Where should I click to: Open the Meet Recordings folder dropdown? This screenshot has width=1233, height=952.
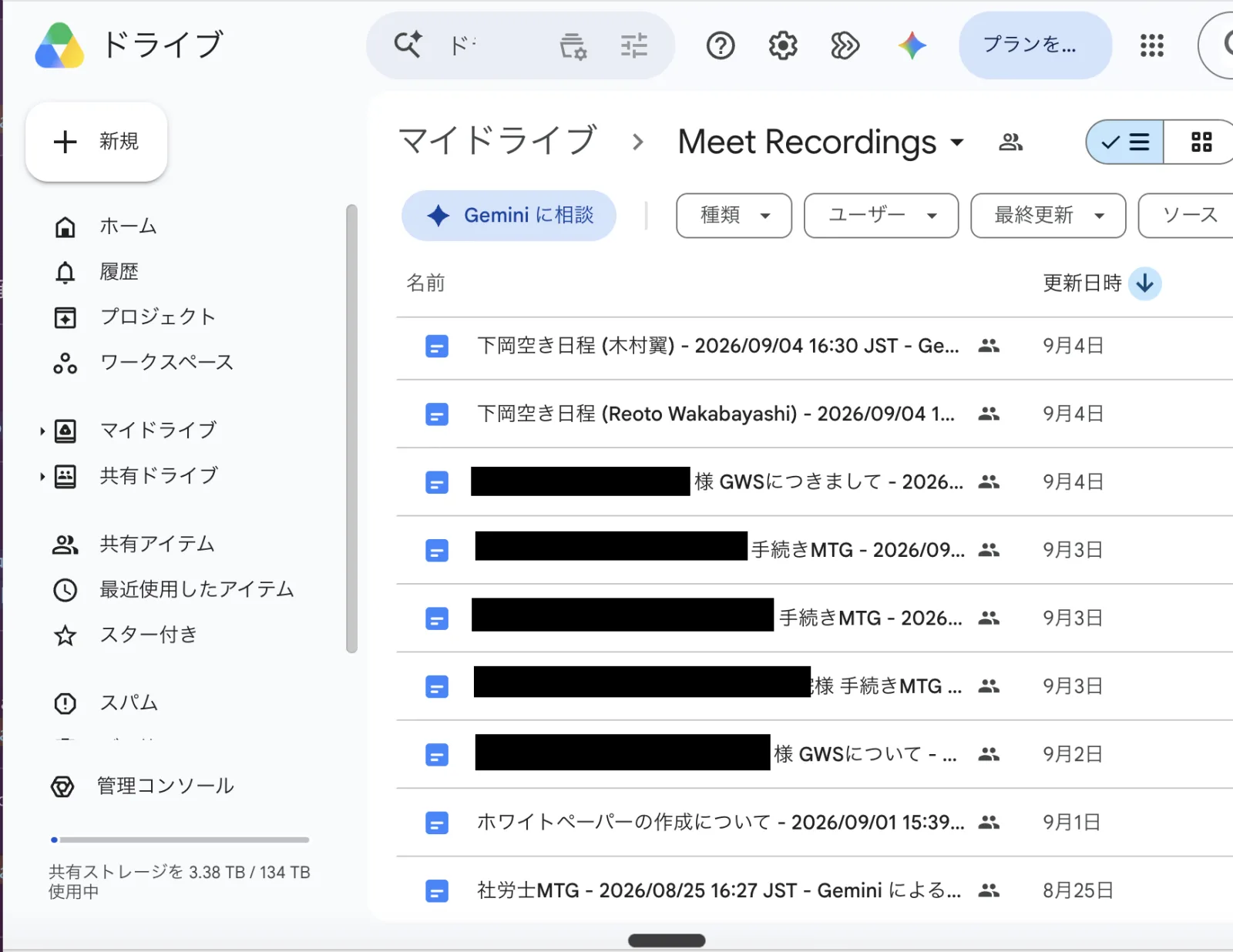point(957,142)
